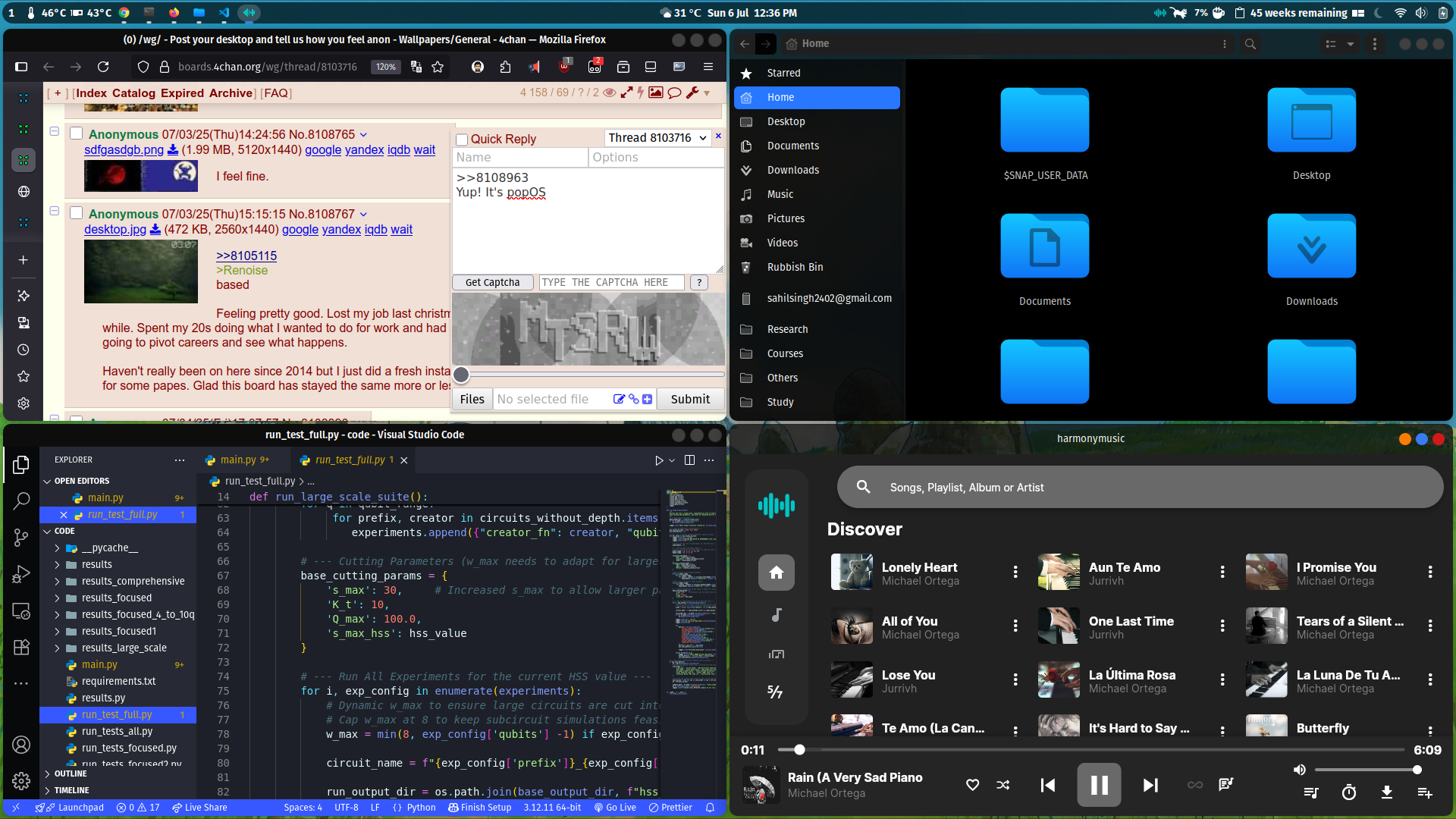
Task: Mute volume speaker icon in harmonymusic
Action: (x=1300, y=770)
